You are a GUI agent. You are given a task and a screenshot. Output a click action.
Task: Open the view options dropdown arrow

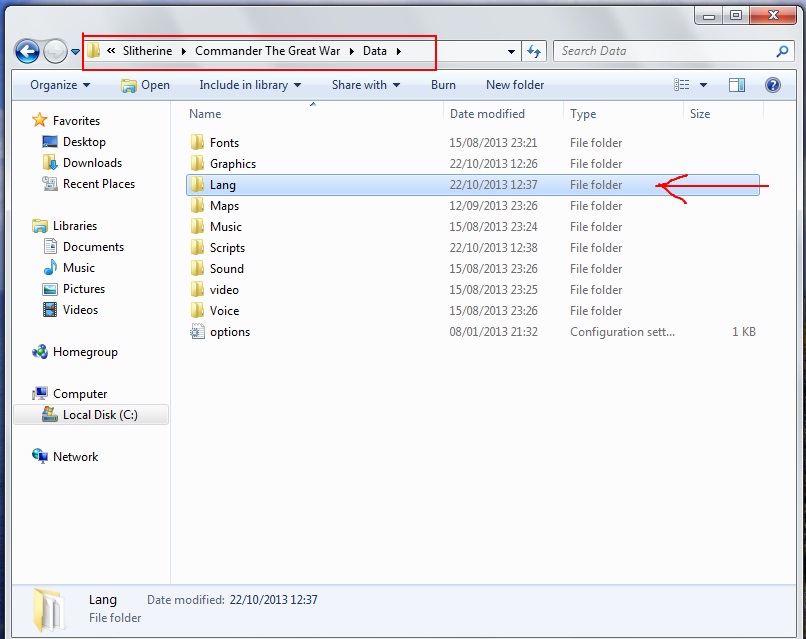[703, 85]
